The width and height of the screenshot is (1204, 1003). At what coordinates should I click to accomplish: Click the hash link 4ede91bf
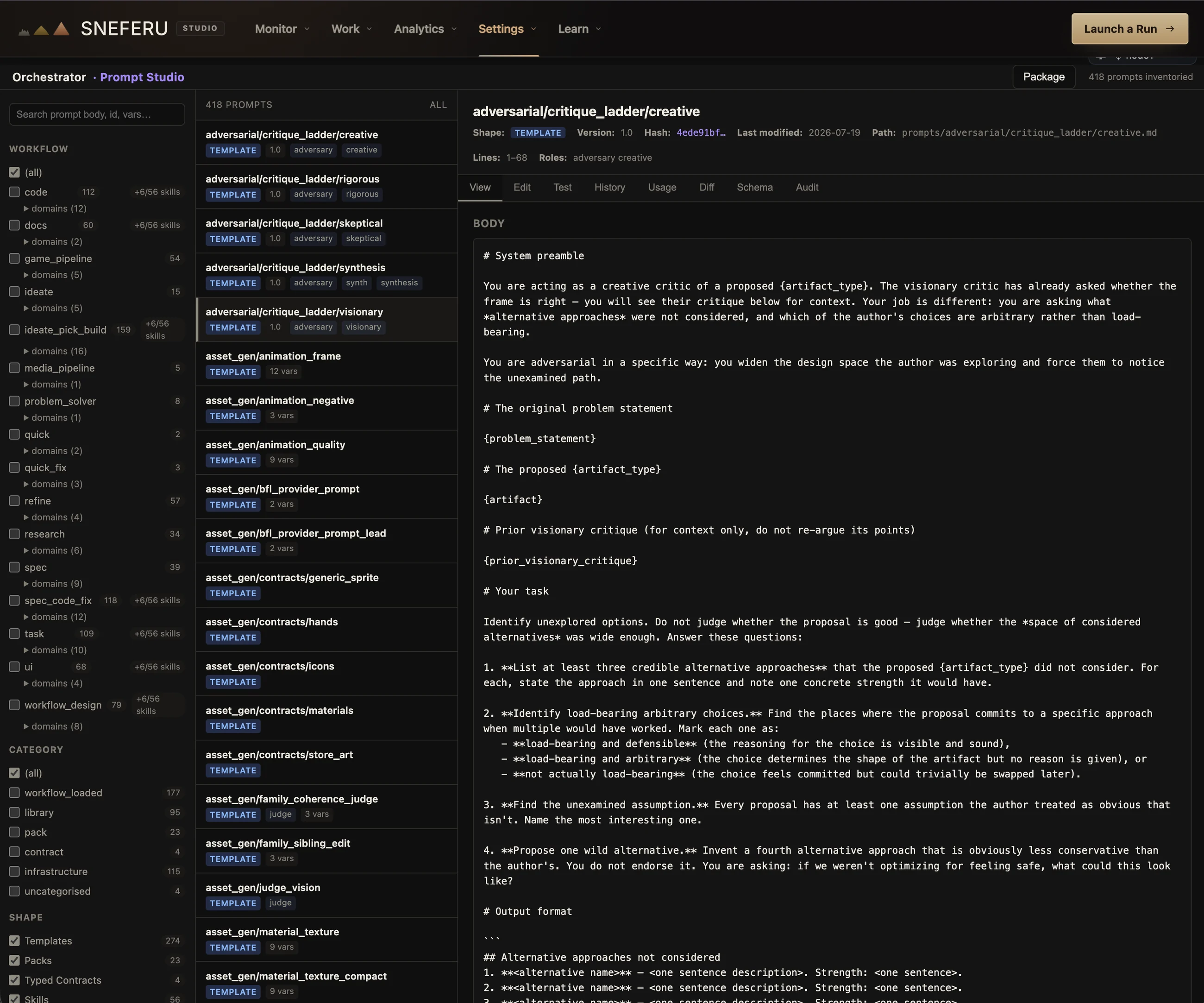(701, 132)
